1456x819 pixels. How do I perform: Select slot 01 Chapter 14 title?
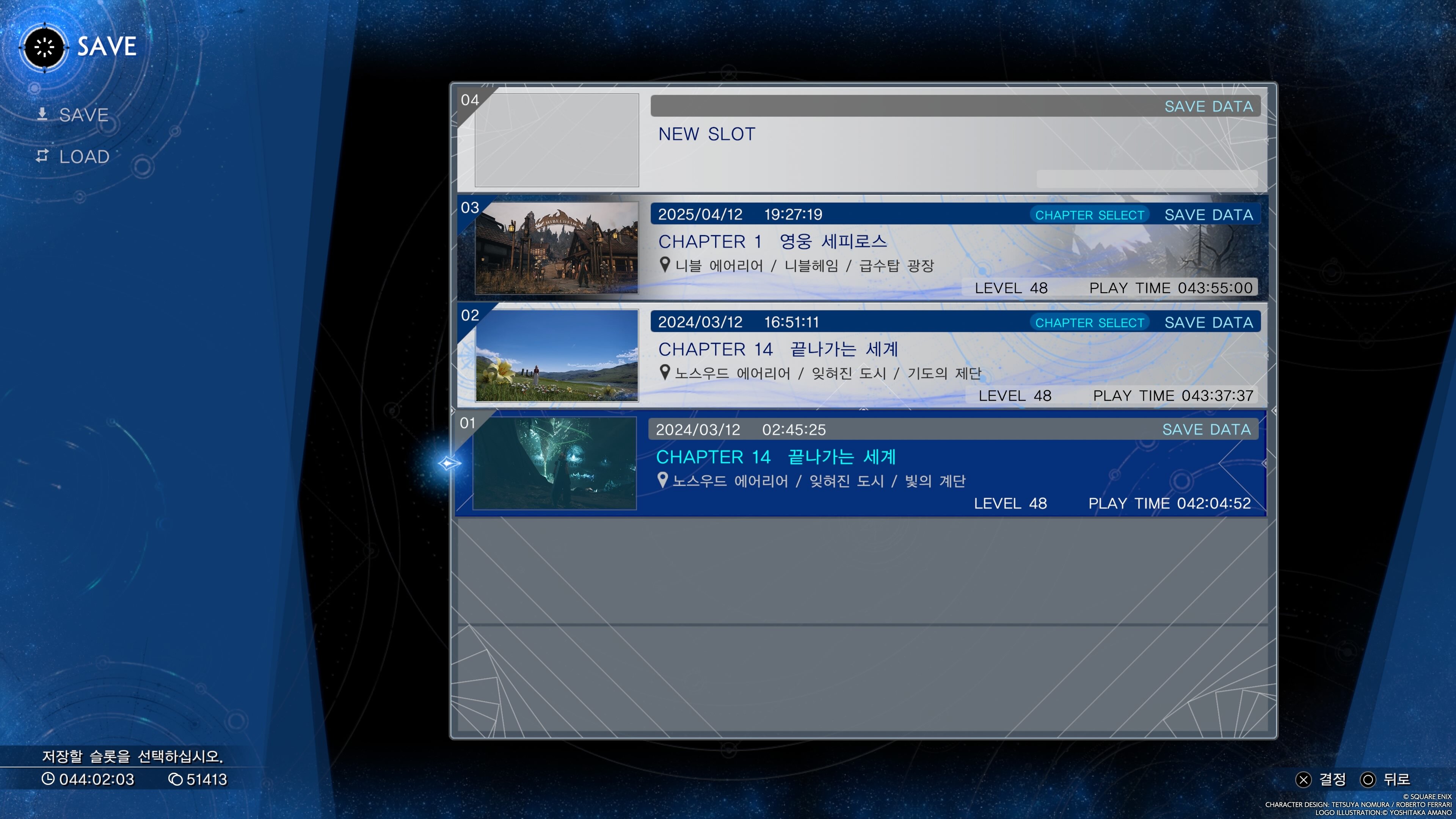(775, 457)
